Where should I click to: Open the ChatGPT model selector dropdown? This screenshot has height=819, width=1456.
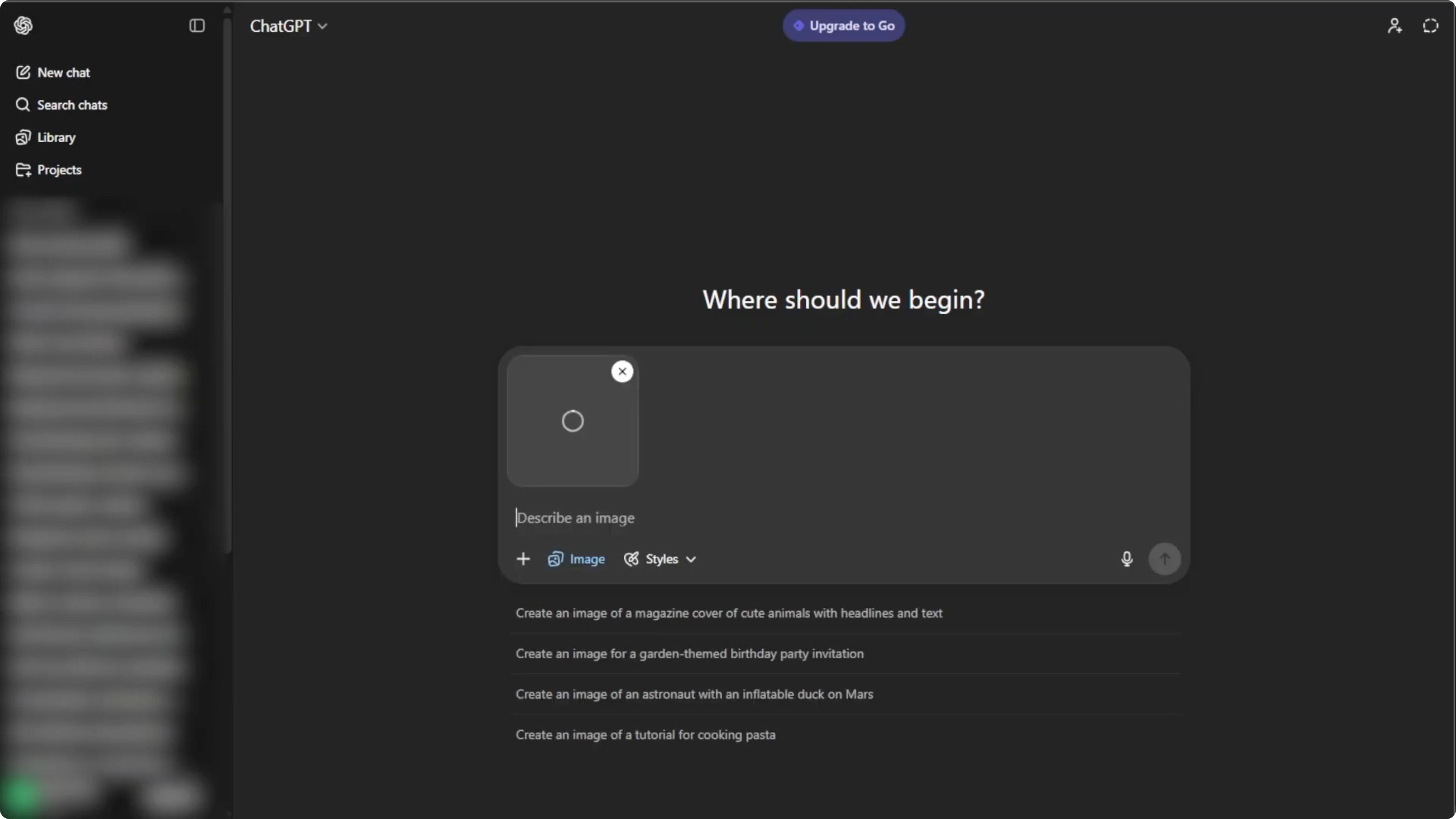pos(288,26)
